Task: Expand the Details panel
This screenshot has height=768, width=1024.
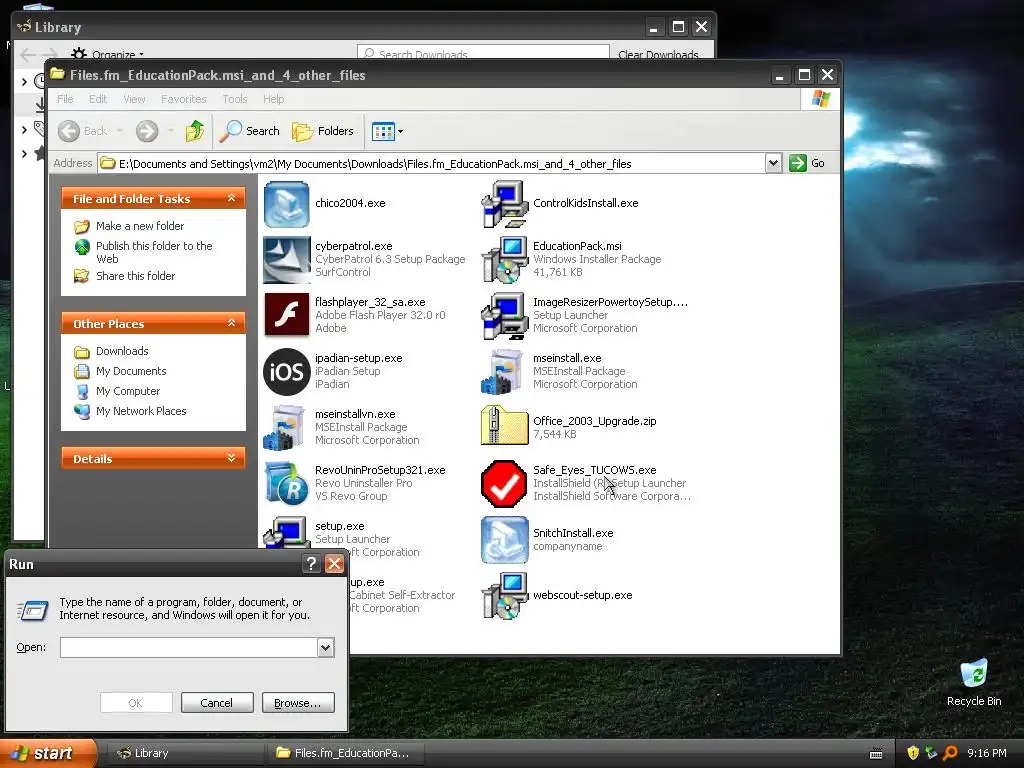Action: (231, 458)
